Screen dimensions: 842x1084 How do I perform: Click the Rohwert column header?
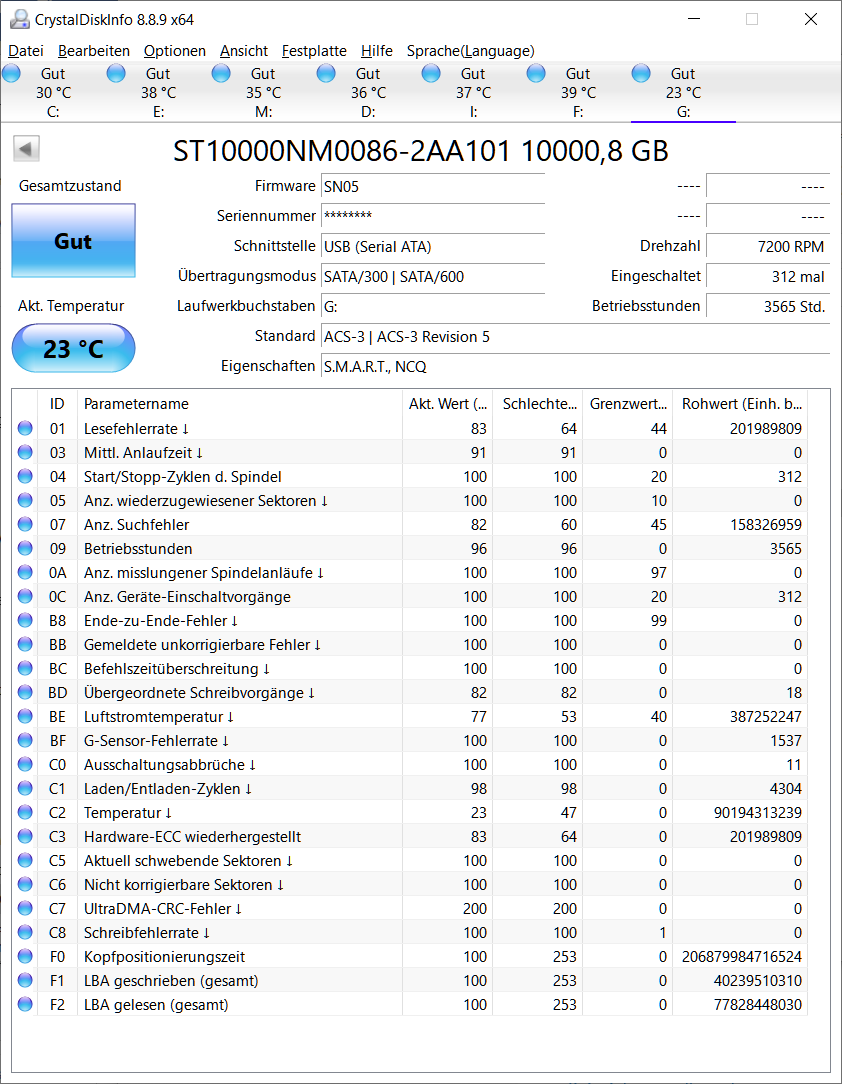(x=740, y=403)
